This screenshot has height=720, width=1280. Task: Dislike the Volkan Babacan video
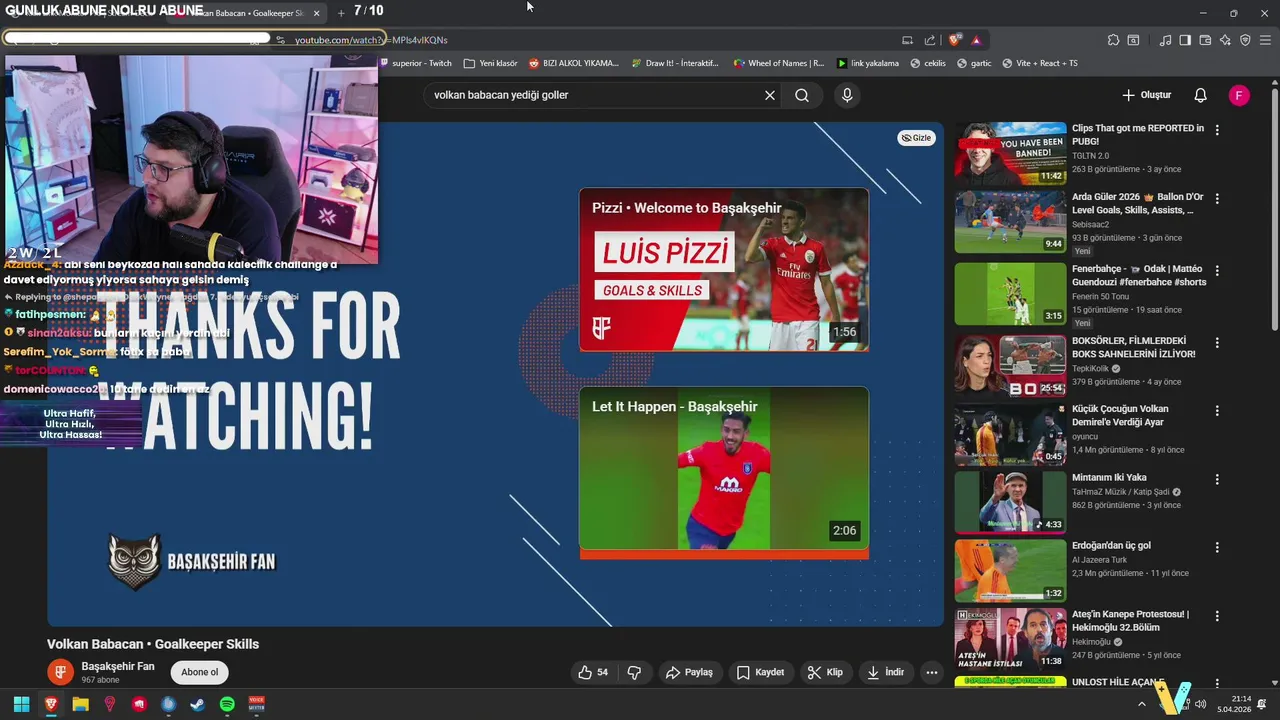(634, 672)
